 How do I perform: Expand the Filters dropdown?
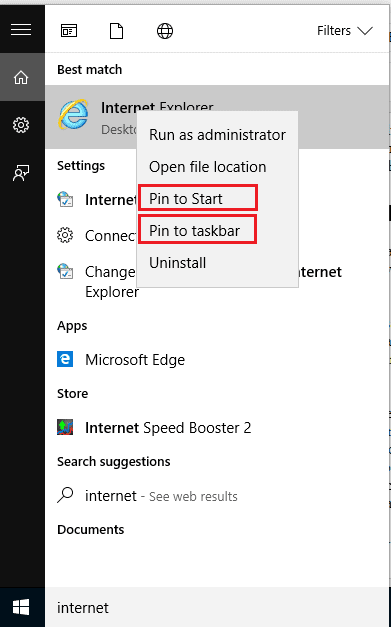(345, 31)
